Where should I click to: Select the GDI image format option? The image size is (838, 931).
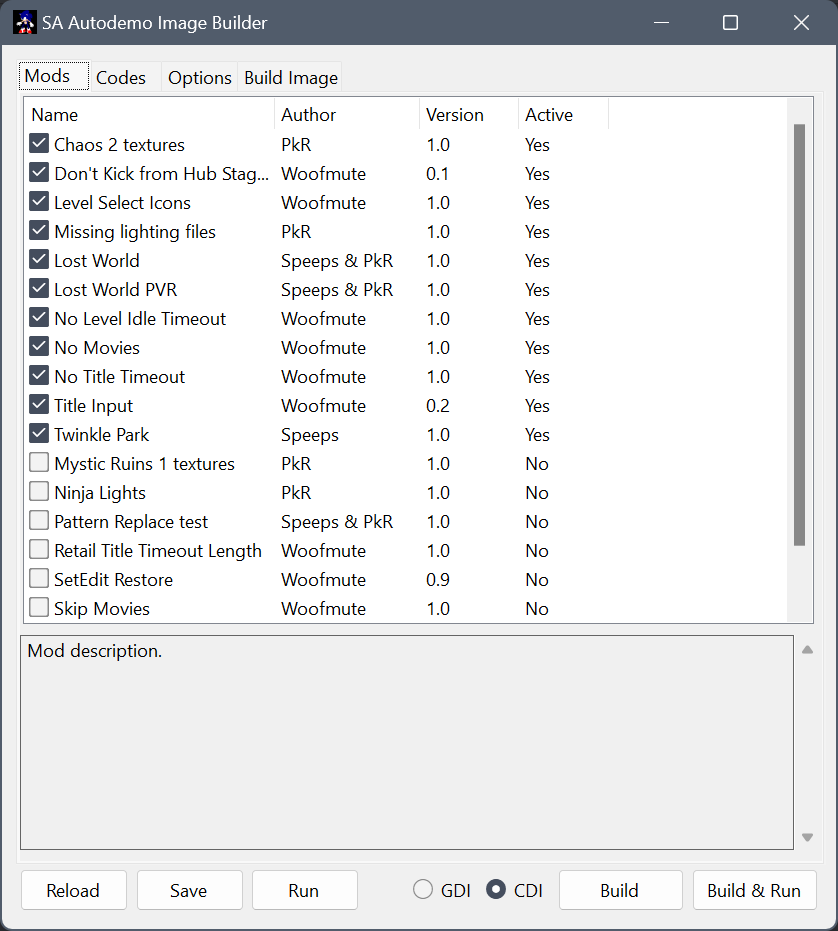(424, 890)
